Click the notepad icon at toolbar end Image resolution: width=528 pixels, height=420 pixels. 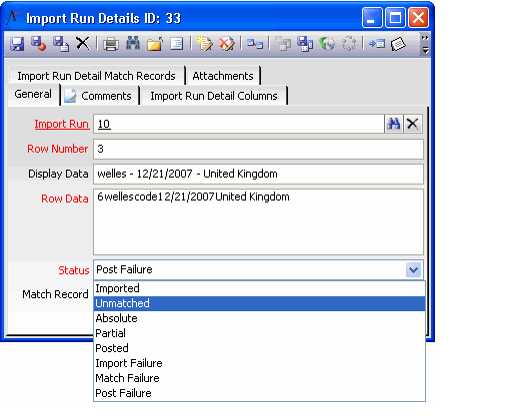click(x=398, y=44)
